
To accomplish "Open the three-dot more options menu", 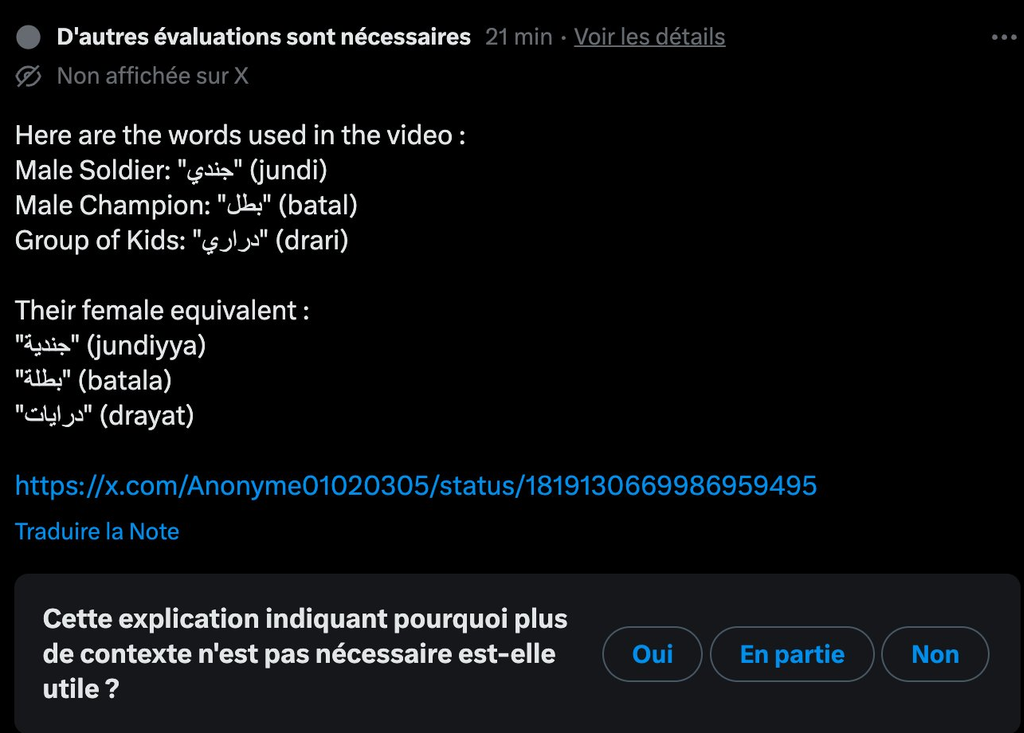I will [1002, 38].
